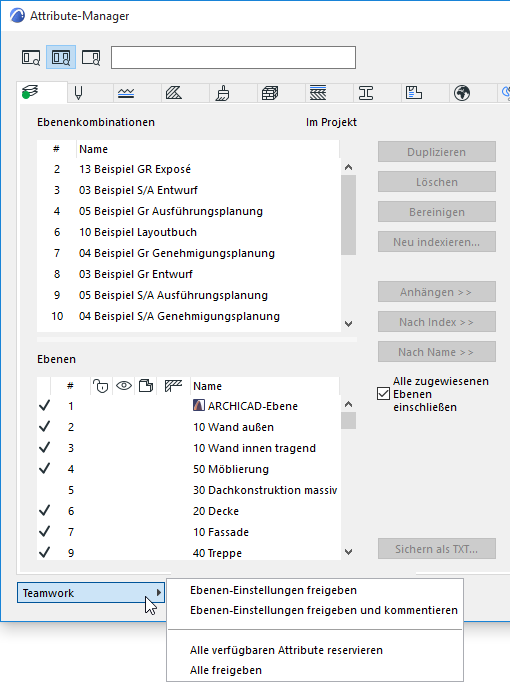Select row 04 Beispiel Gr Genehmigungsplanung

tap(188, 253)
